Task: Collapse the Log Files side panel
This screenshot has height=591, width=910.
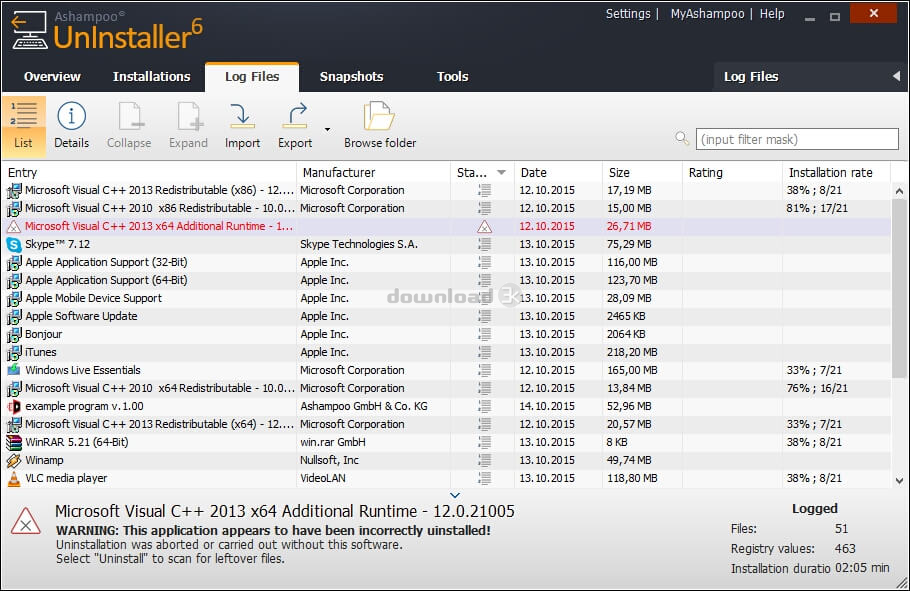Action: coord(897,76)
